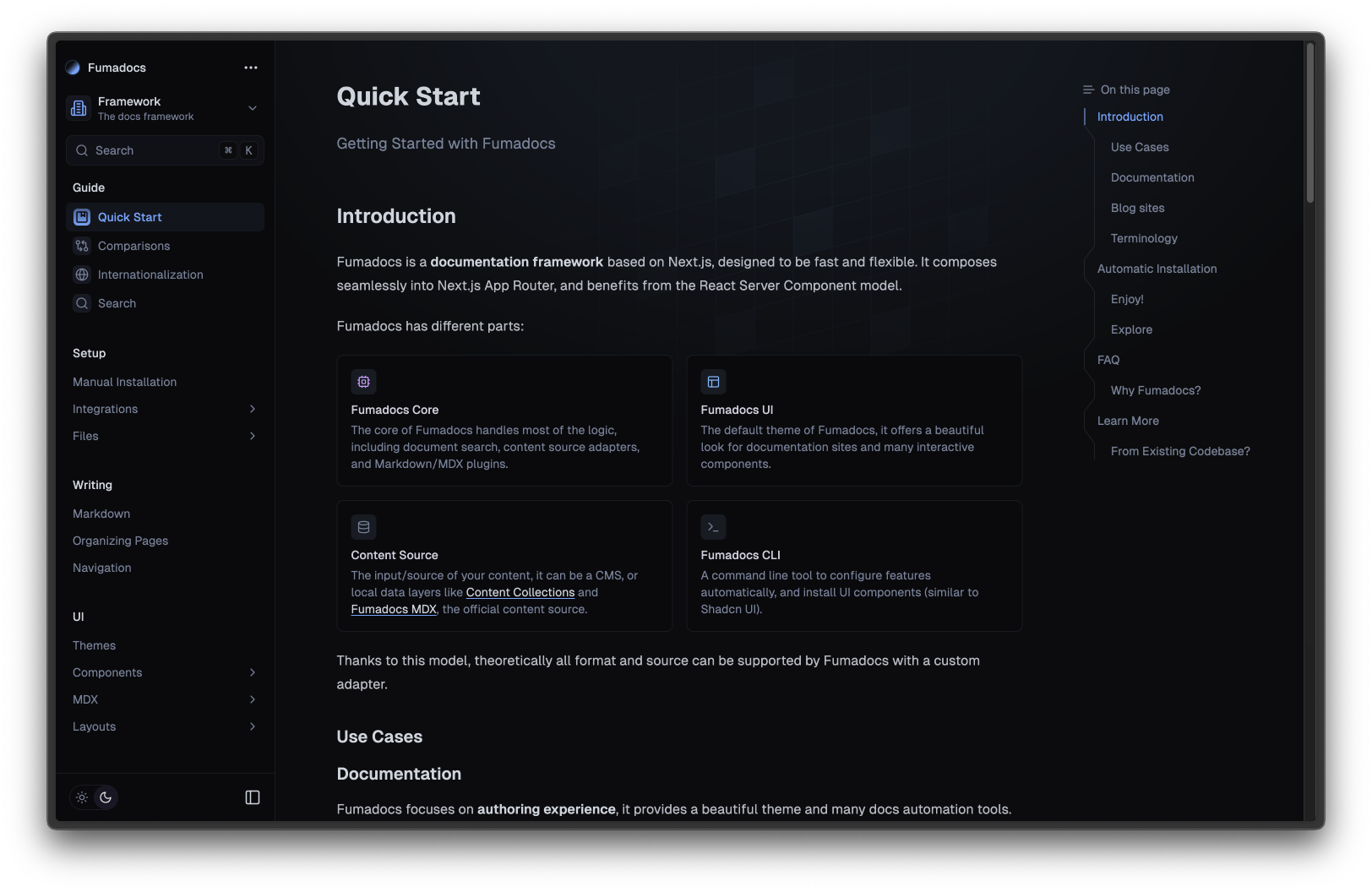This screenshot has height=892, width=1372.
Task: Switch to dark theme with moon icon
Action: coord(106,797)
